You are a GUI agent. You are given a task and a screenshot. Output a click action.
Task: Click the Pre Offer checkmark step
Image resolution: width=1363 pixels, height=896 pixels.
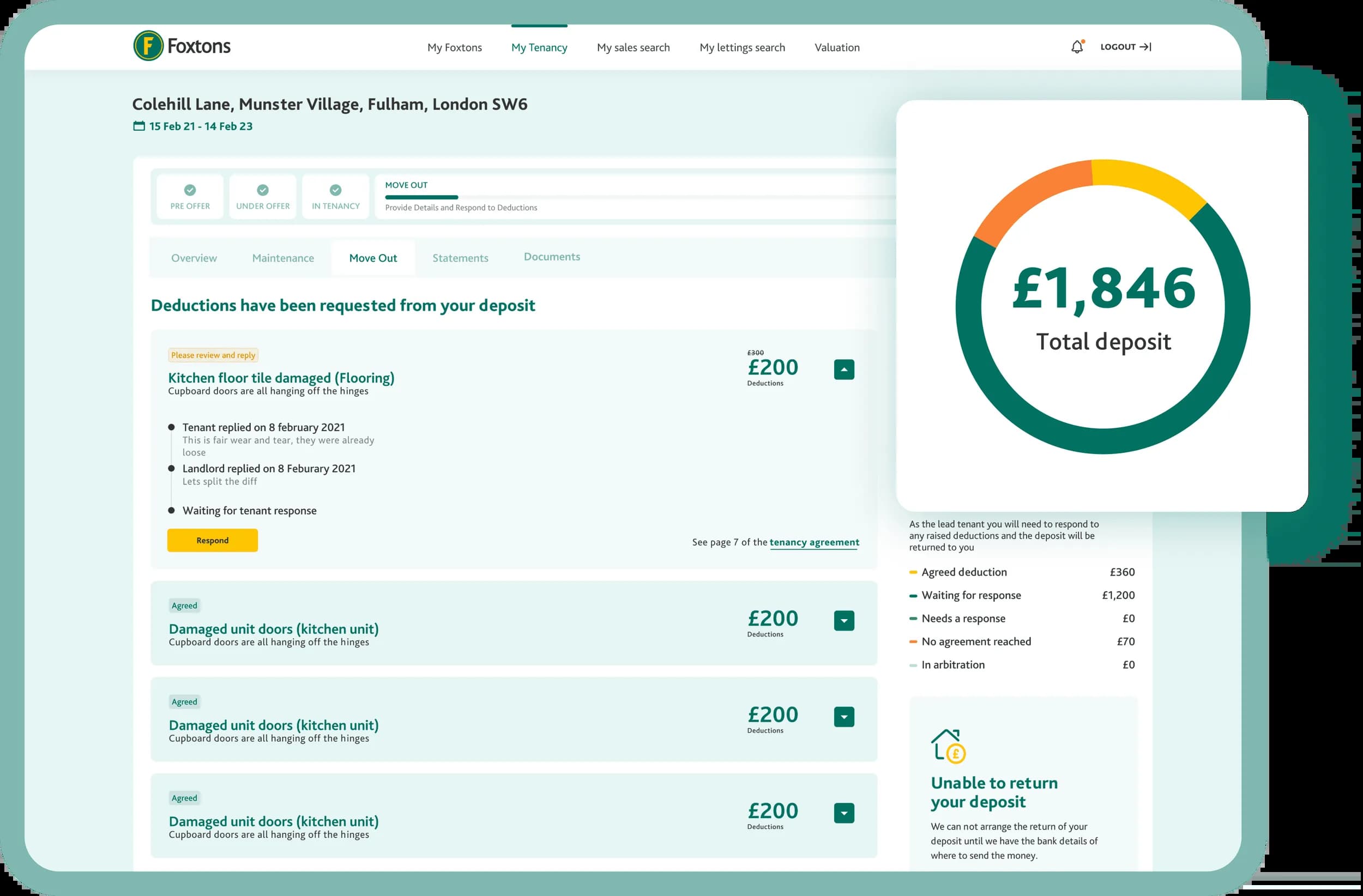pos(190,190)
